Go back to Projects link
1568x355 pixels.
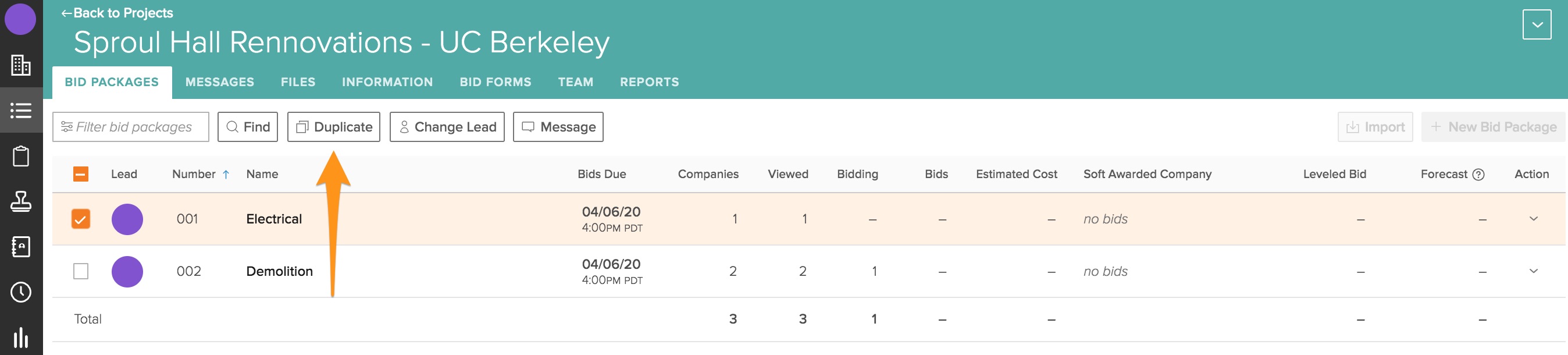(117, 13)
